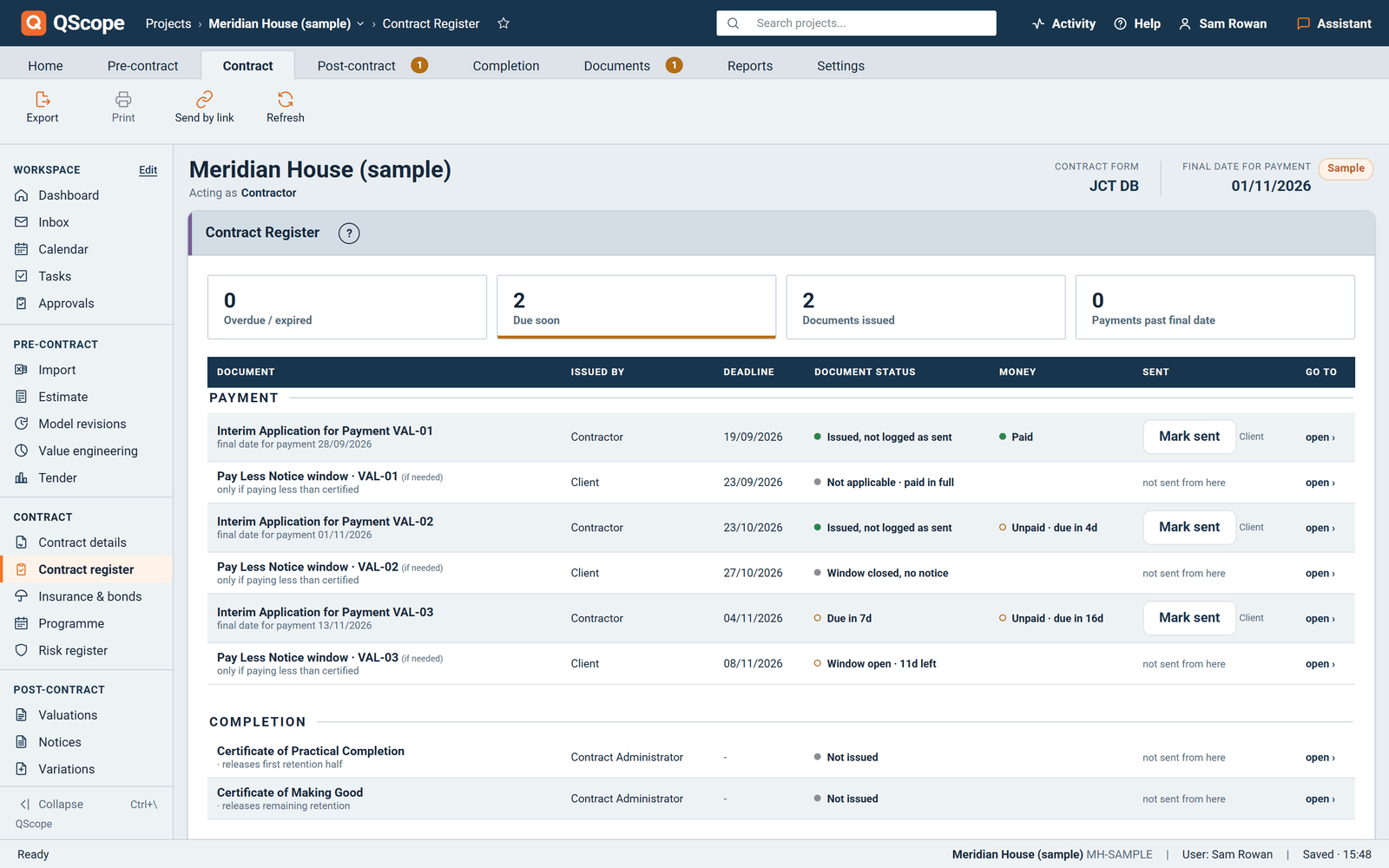Open Help in the top bar
Viewport: 1389px width, 868px height.
click(1137, 23)
